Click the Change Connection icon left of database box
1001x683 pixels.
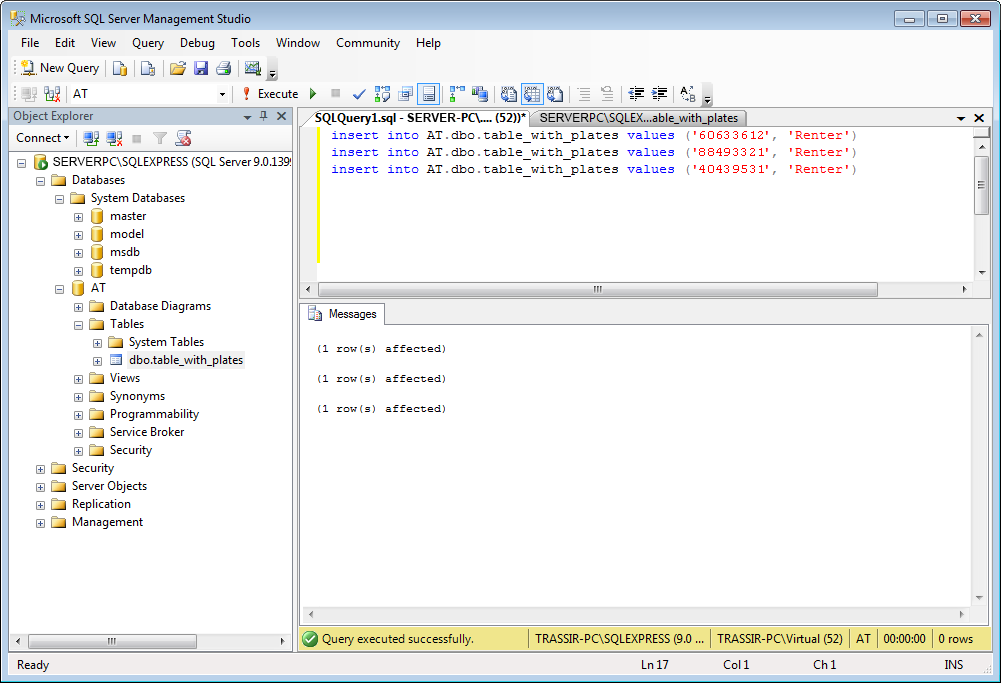(52, 94)
